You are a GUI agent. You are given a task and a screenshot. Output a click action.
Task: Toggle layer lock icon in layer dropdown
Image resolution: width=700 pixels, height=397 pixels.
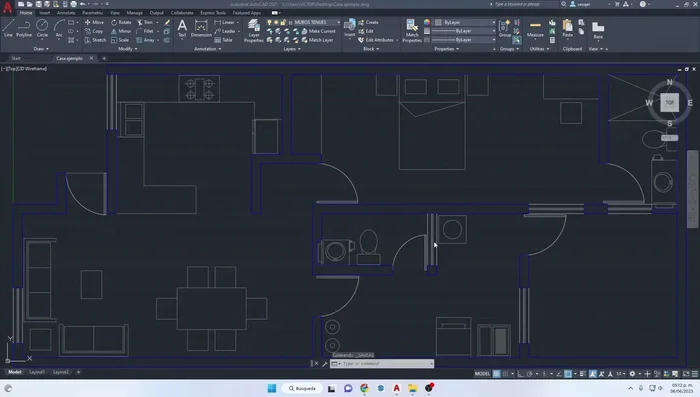pyautogui.click(x=283, y=22)
